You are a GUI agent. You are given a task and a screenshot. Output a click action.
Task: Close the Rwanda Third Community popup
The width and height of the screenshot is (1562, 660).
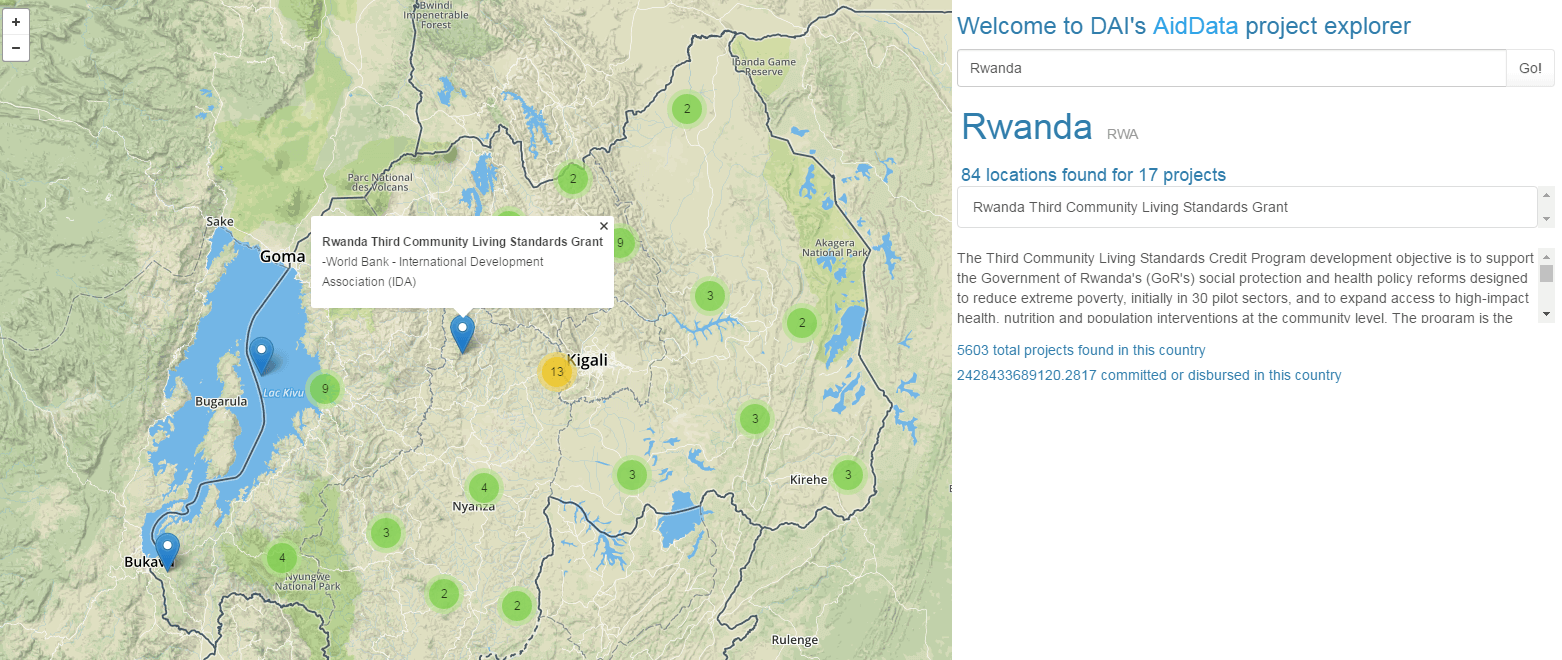point(604,226)
